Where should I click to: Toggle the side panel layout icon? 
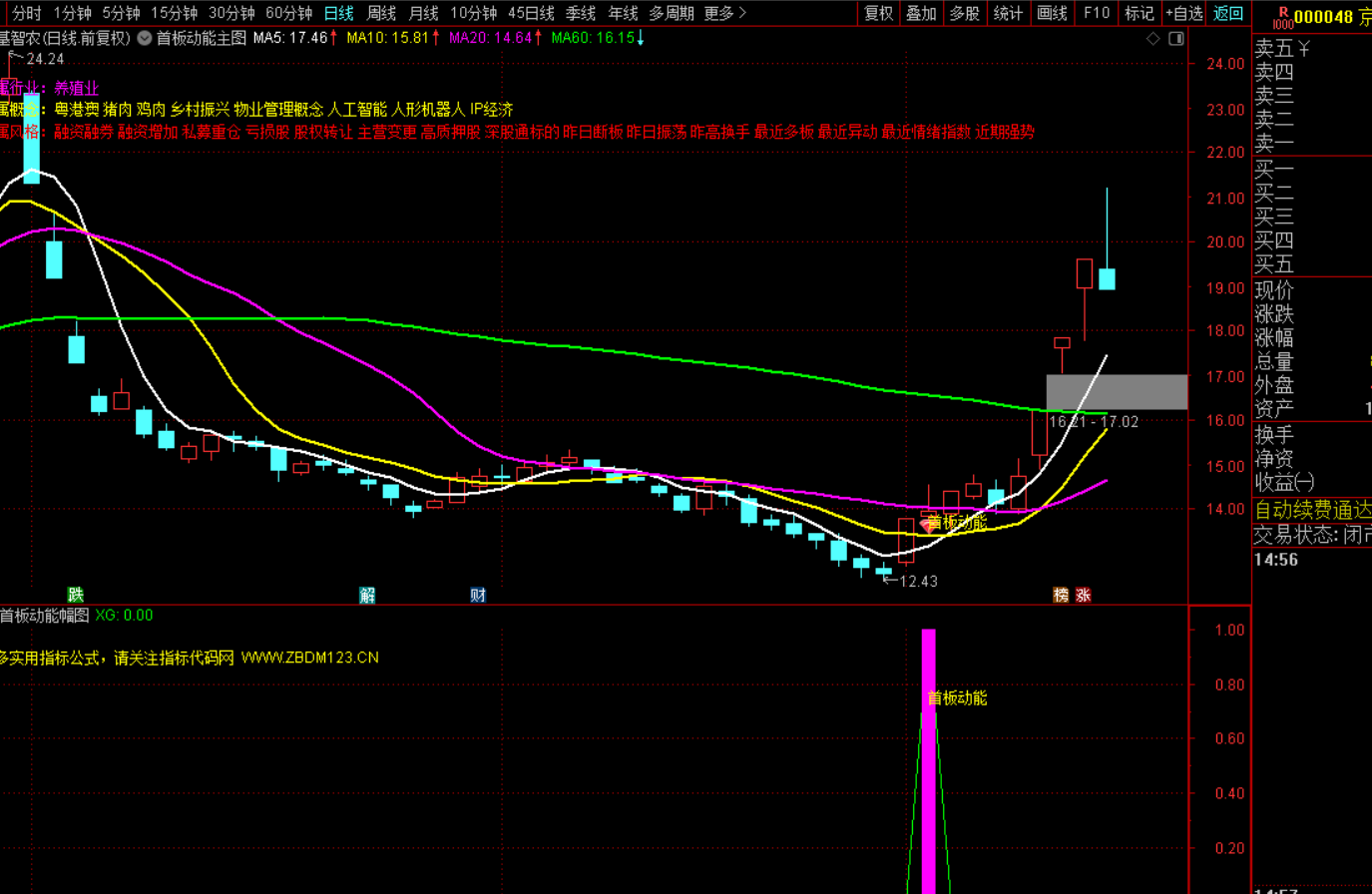1177,39
